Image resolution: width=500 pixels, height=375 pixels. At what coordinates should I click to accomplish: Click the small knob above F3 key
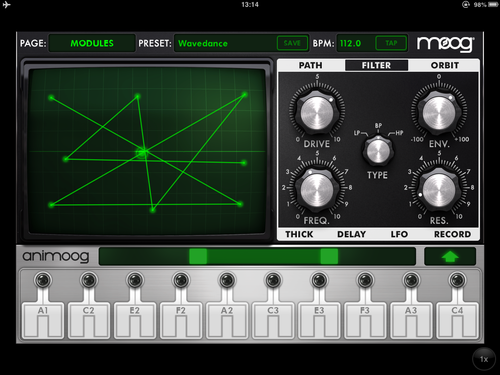(x=365, y=280)
